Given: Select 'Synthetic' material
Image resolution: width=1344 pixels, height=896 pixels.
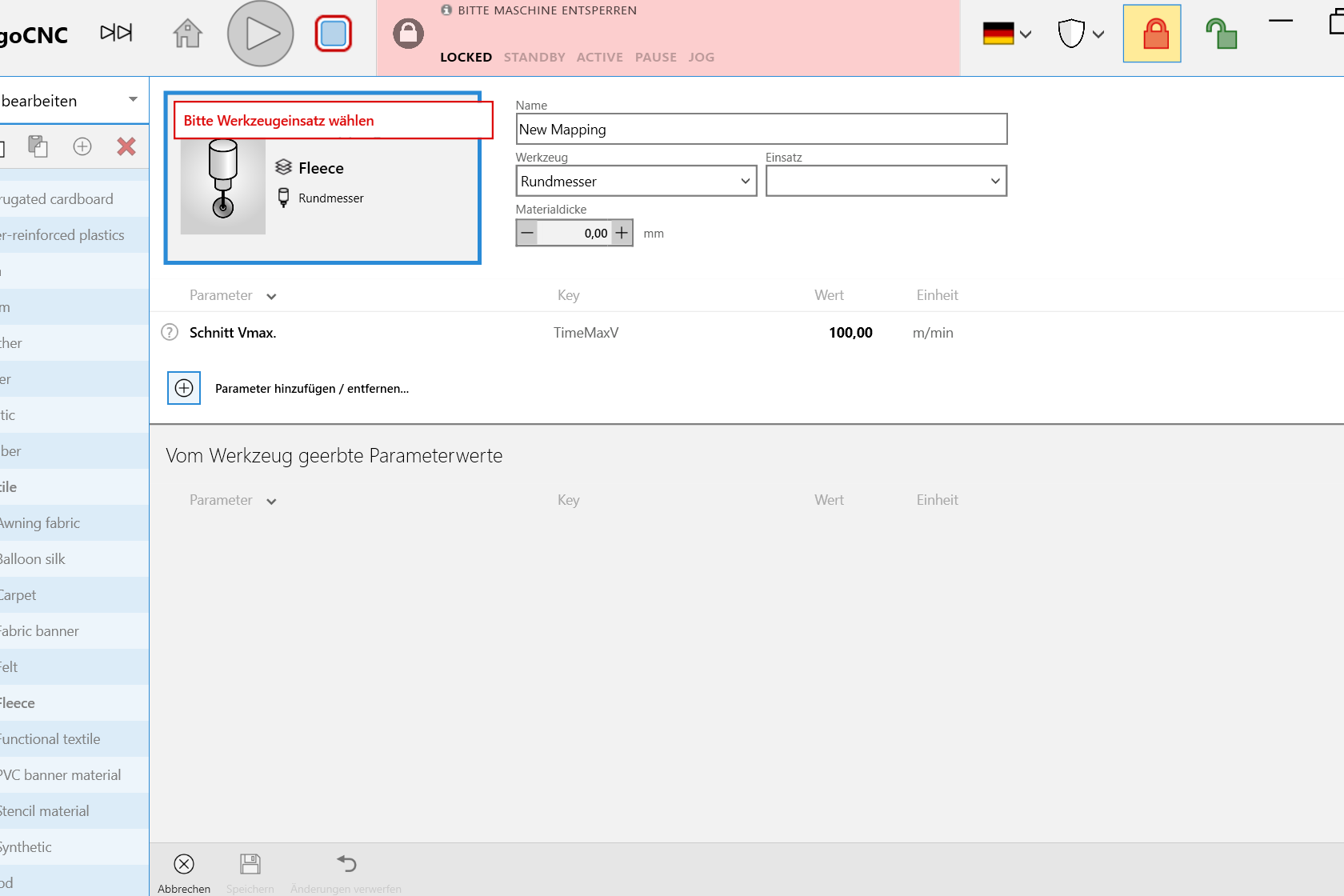Looking at the screenshot, I should [x=74, y=847].
